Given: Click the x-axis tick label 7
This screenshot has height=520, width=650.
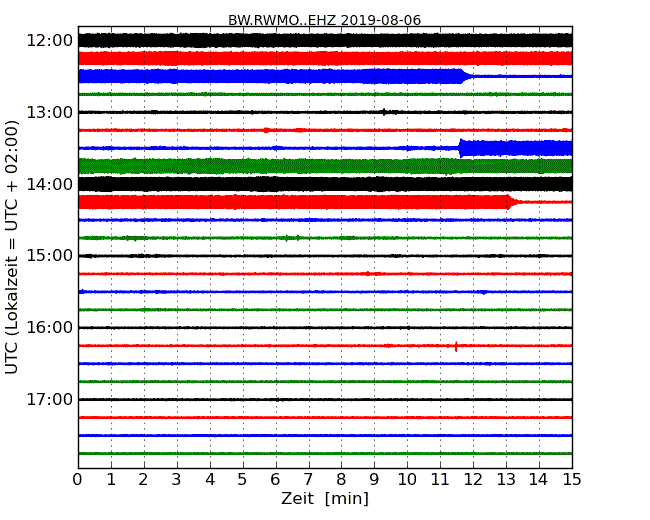Looking at the screenshot, I should 308,480.
